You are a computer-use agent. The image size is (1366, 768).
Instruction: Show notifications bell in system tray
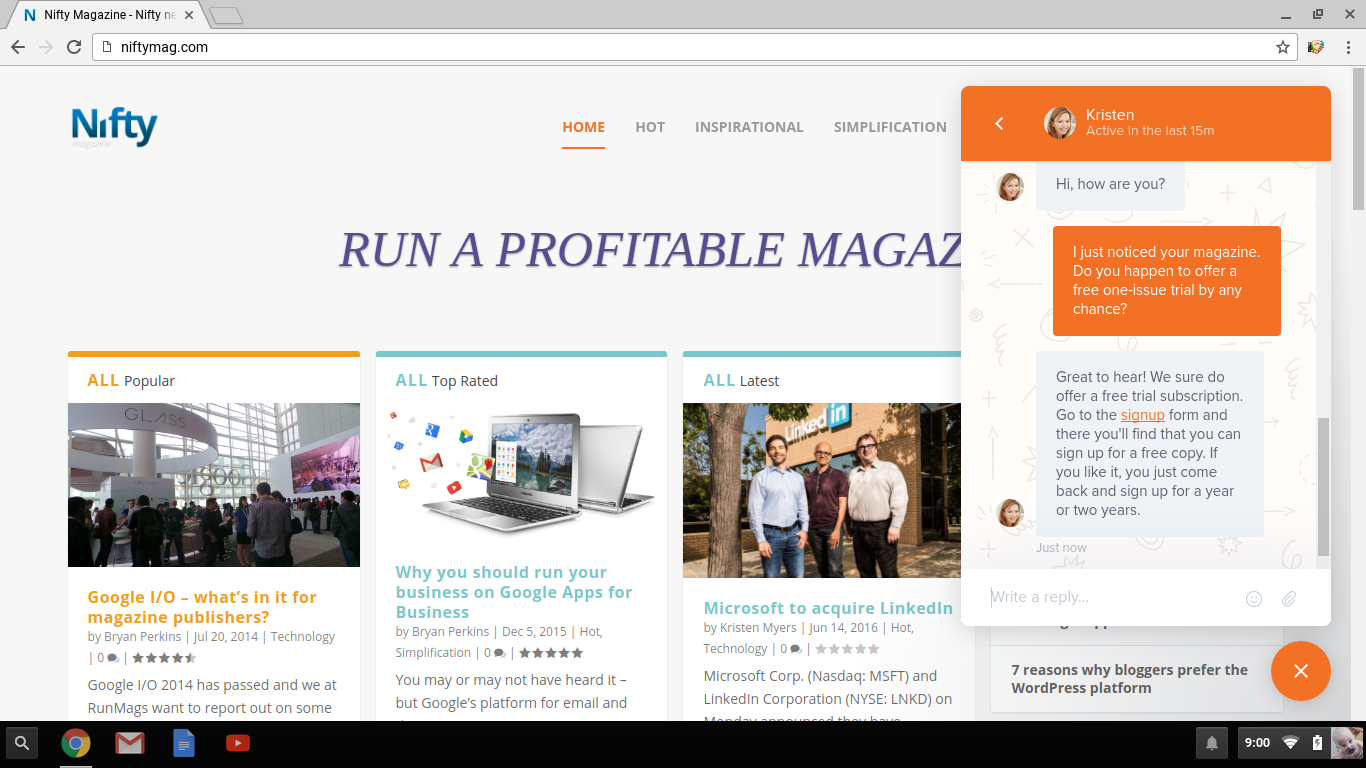point(1212,743)
